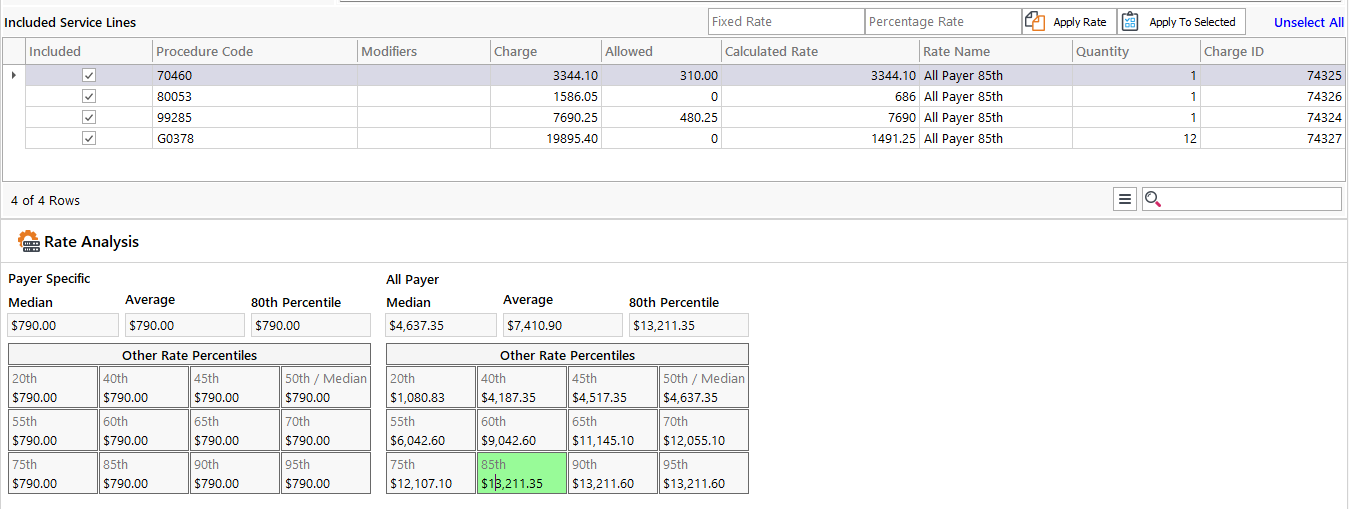Click the Apply To Selected clipboard icon

(1130, 22)
